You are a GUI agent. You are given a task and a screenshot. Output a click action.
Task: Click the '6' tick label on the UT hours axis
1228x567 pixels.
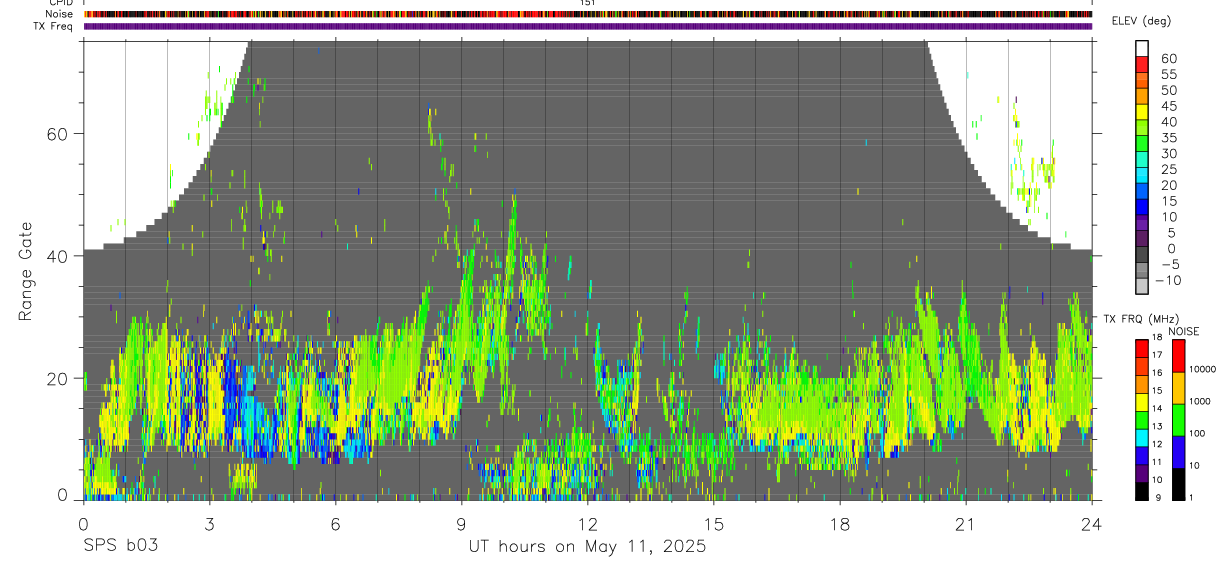click(335, 524)
